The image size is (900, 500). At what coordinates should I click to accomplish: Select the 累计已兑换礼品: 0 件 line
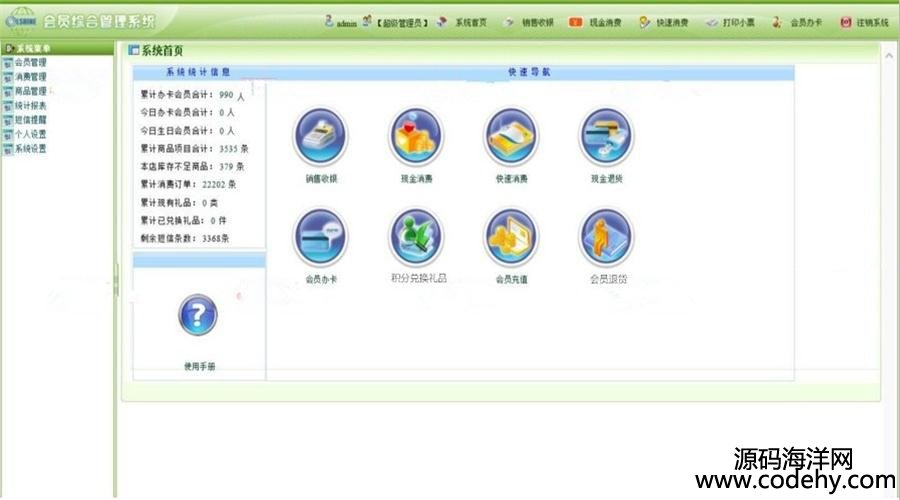point(184,220)
